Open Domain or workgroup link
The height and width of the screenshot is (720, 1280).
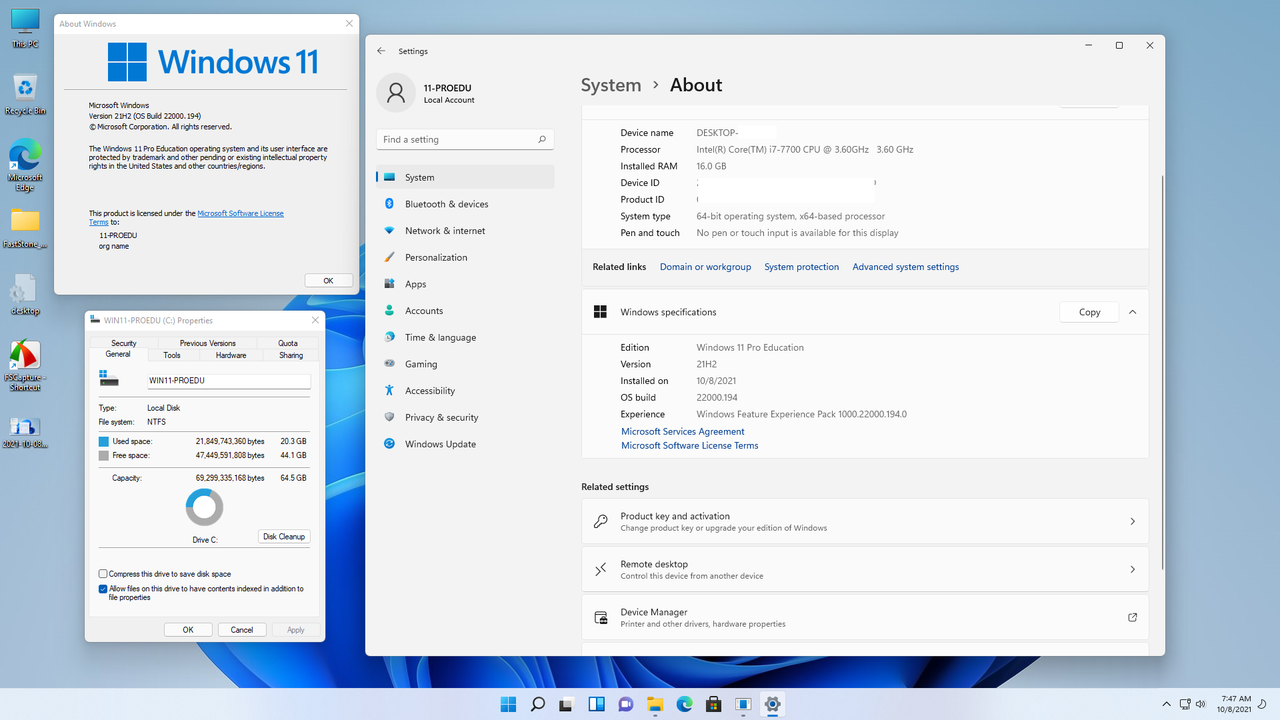(705, 267)
